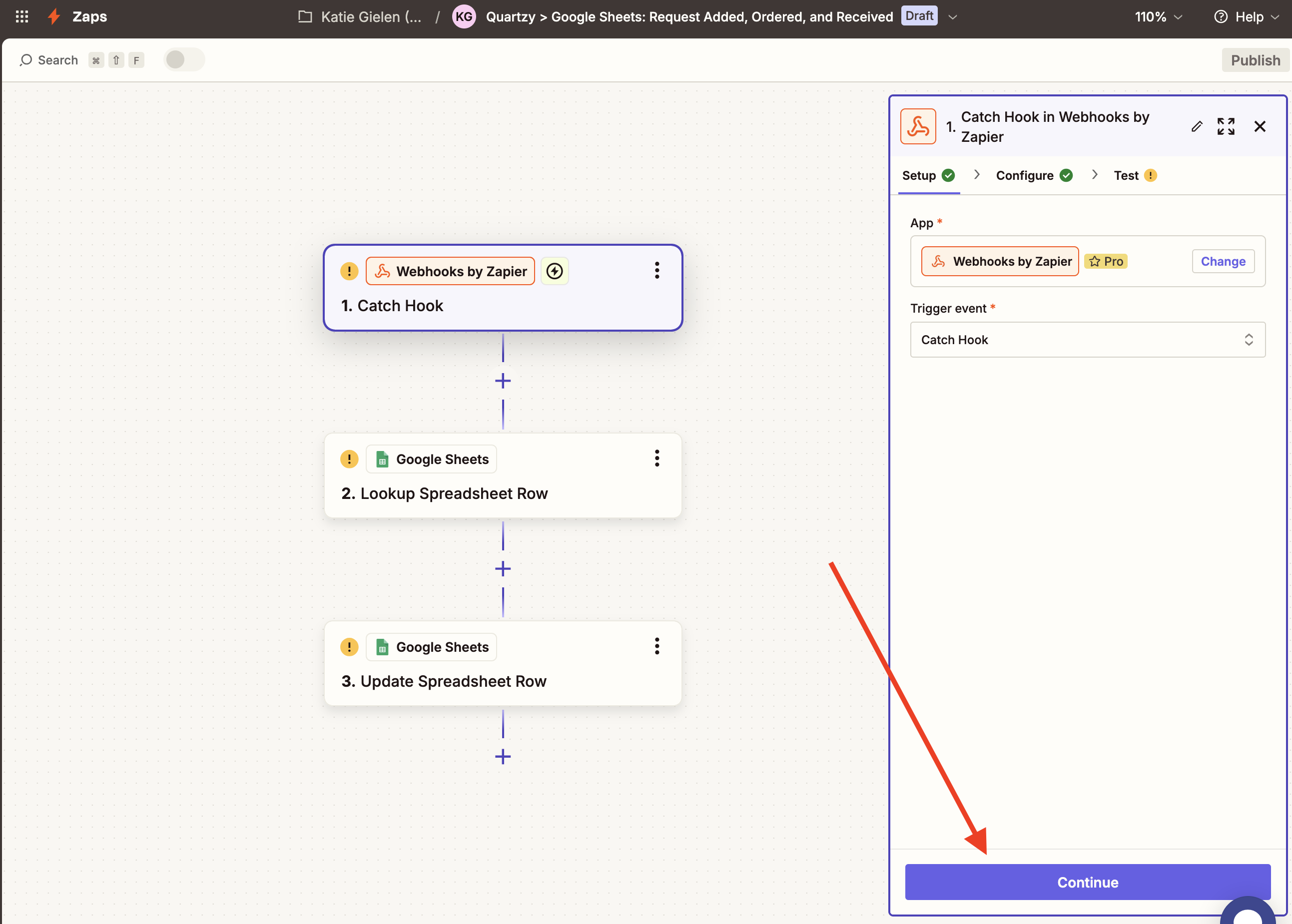Image resolution: width=1292 pixels, height=924 pixels.
Task: Select the Update Spreadsheet Row step
Action: pos(503,663)
